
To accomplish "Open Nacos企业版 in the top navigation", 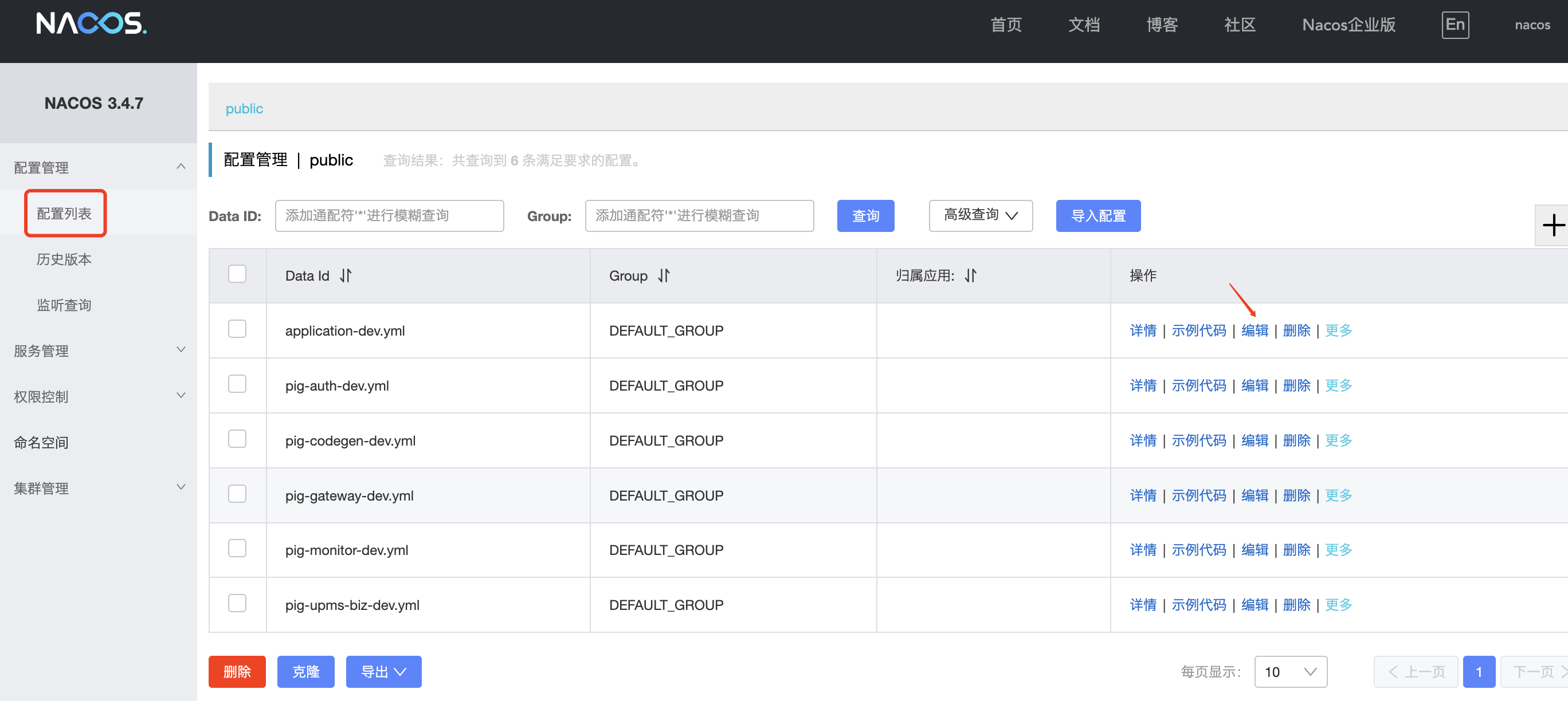I will pos(1349,25).
